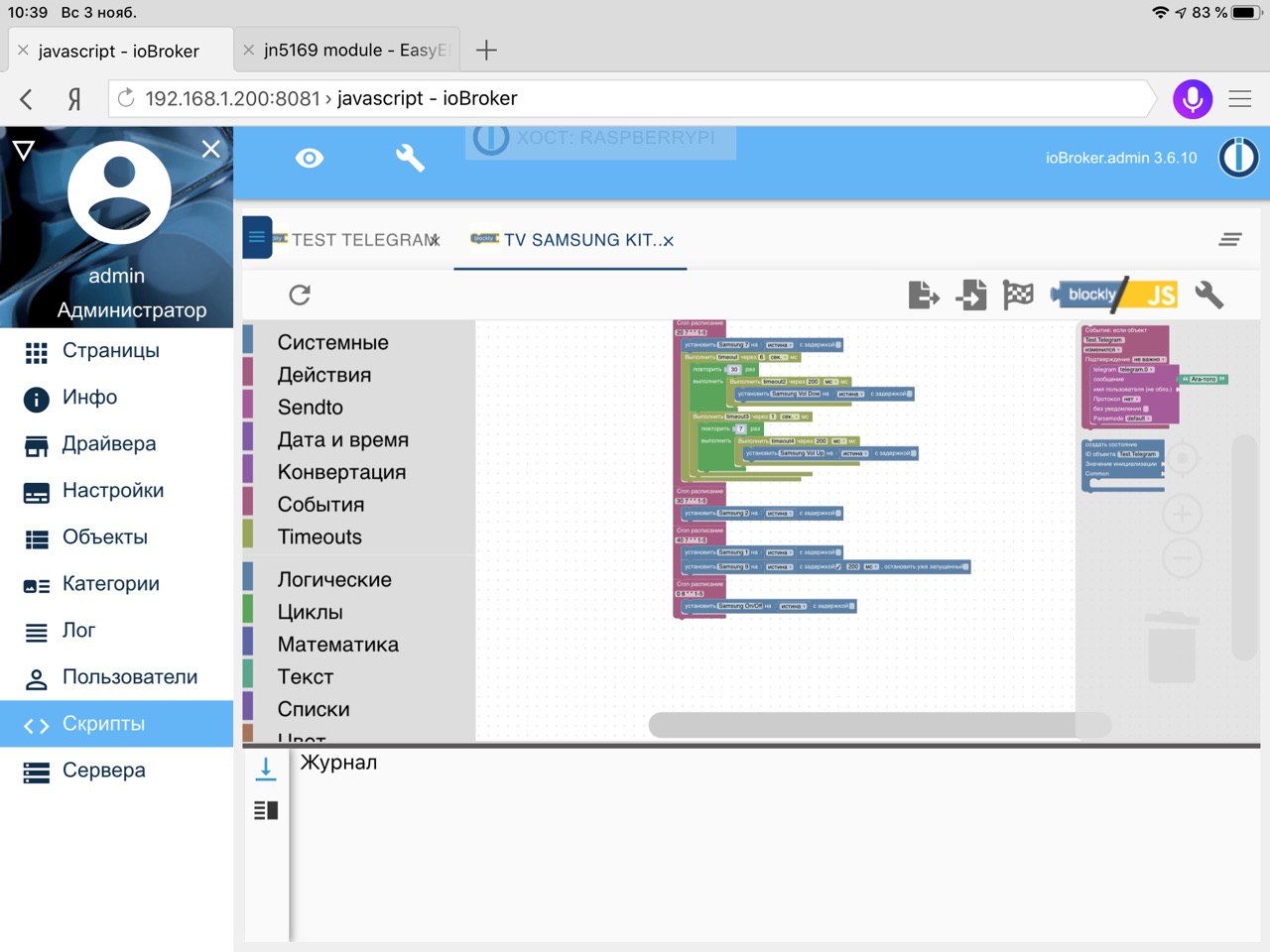Screen dimensions: 1270x952
Task: Activate the purple microphone assistant button
Action: pos(1193,98)
